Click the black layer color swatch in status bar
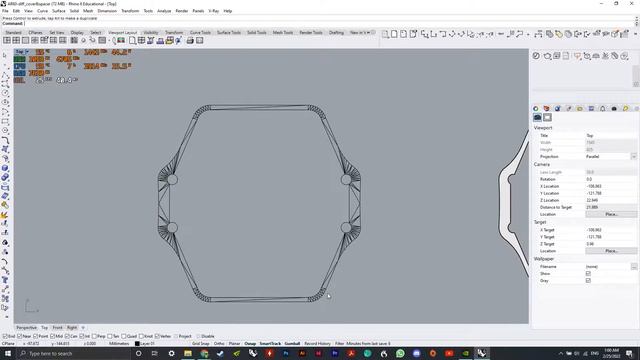This screenshot has width=640, height=360. 137,344
